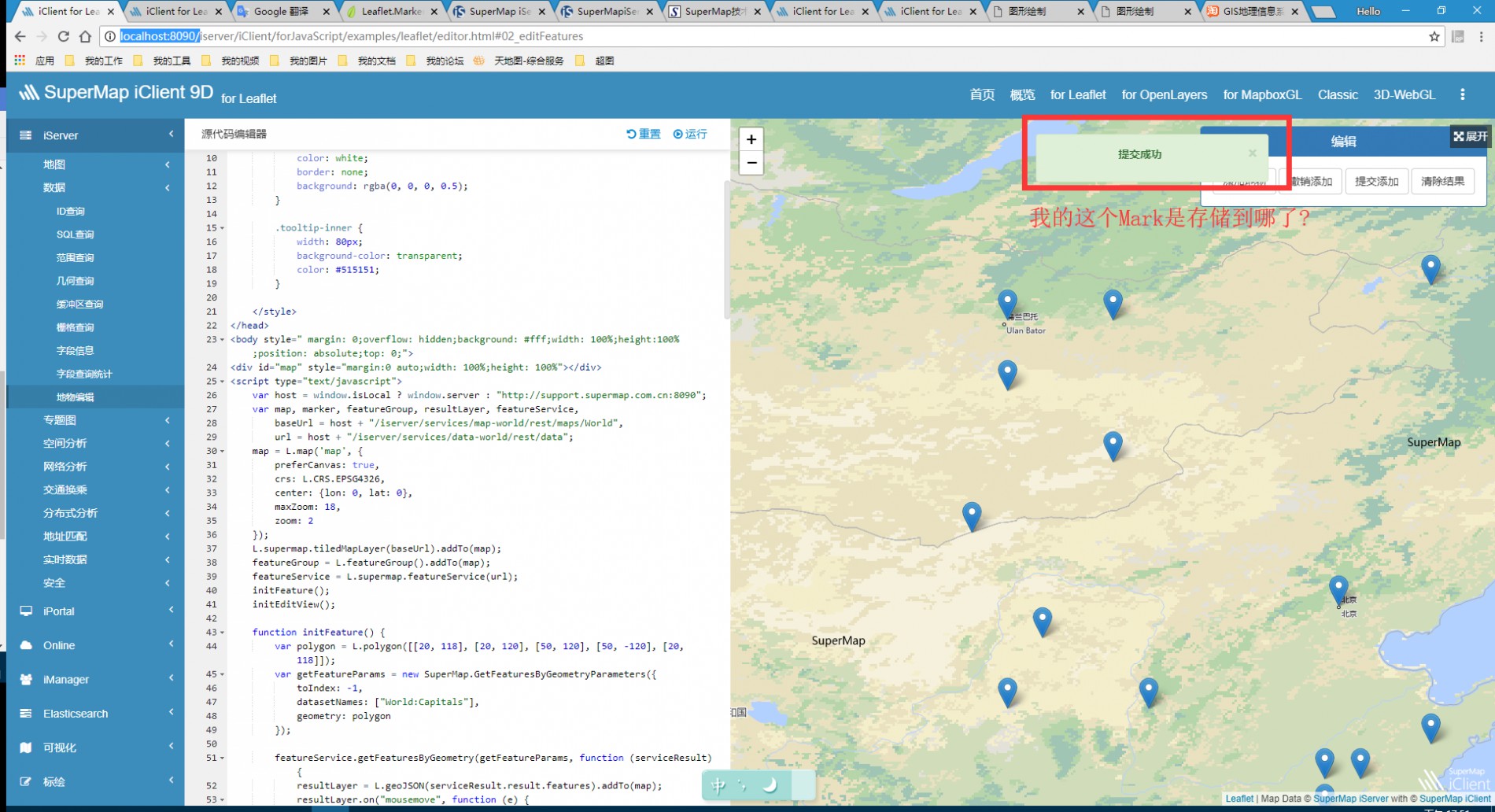Expand the 网络分析 sidebar group

tap(95, 467)
